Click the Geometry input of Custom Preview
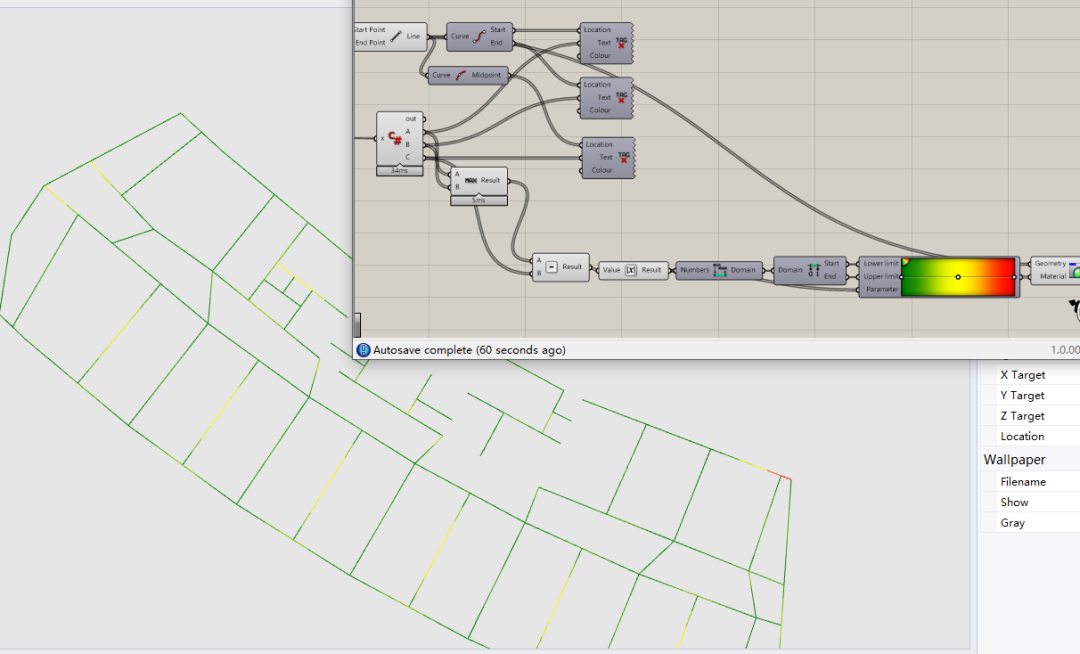Image resolution: width=1080 pixels, height=654 pixels. tap(1050, 263)
